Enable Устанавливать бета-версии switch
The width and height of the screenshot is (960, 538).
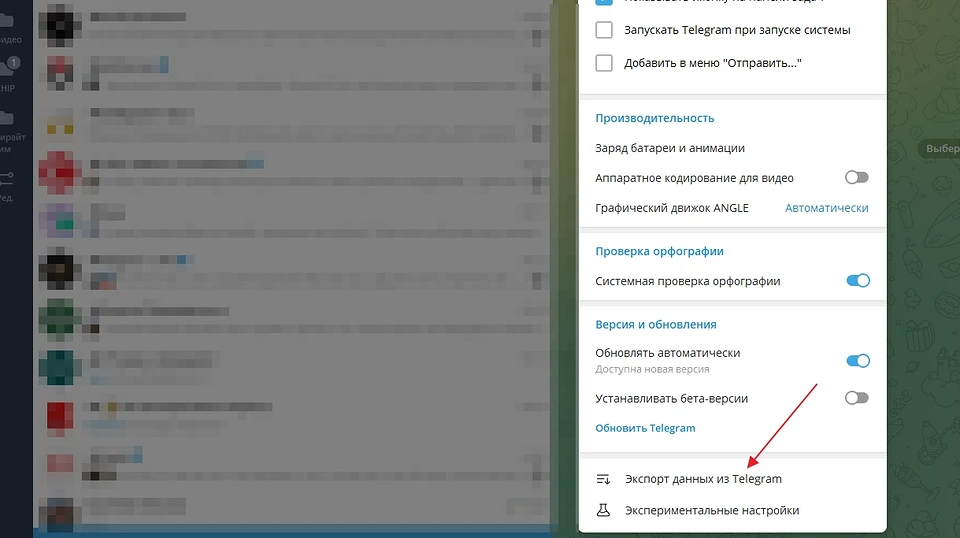click(x=856, y=398)
